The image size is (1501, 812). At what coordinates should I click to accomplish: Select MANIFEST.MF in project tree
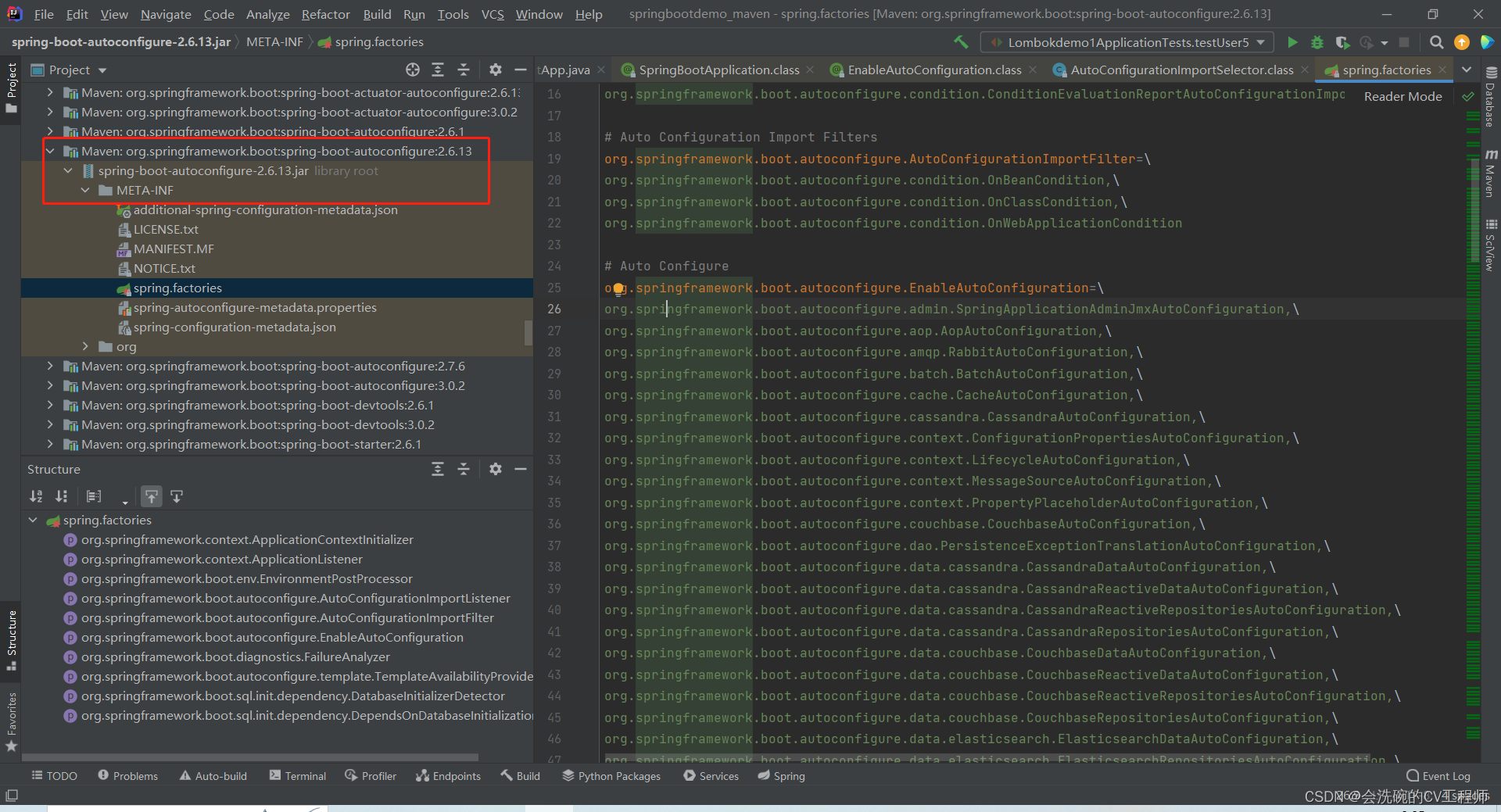(x=174, y=249)
